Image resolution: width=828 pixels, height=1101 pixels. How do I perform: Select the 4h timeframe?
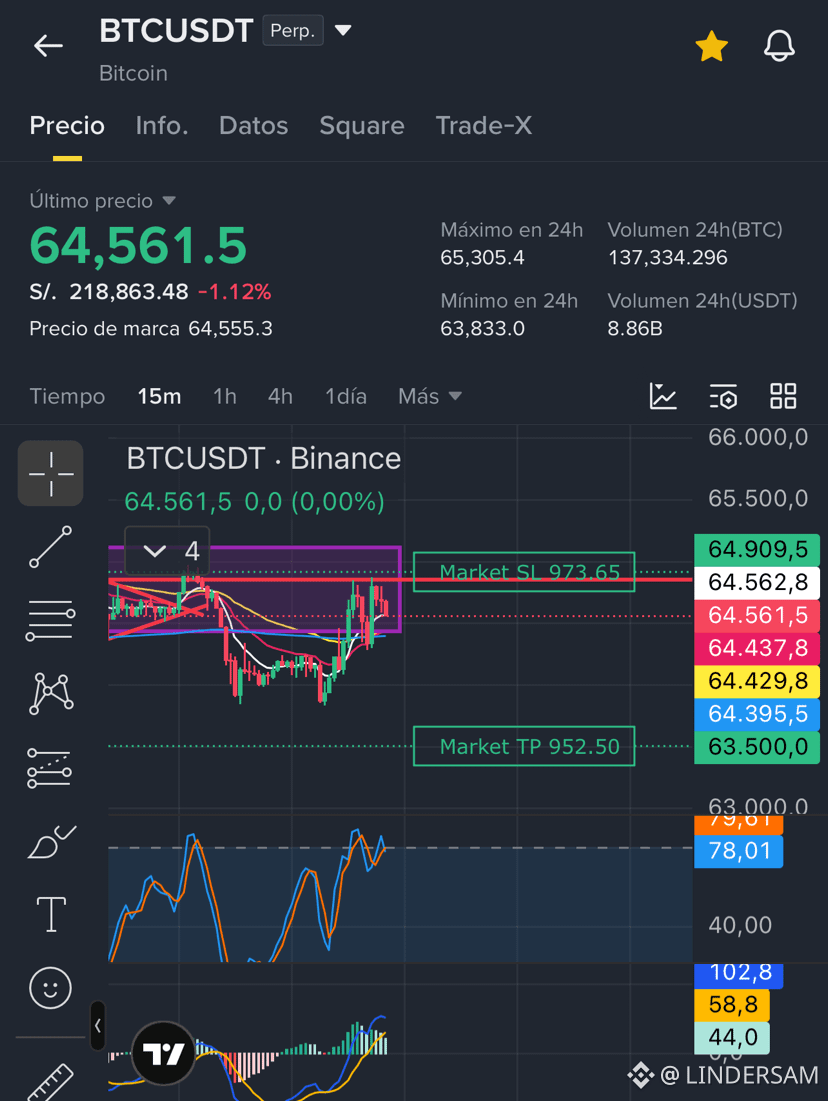pyautogui.click(x=280, y=397)
